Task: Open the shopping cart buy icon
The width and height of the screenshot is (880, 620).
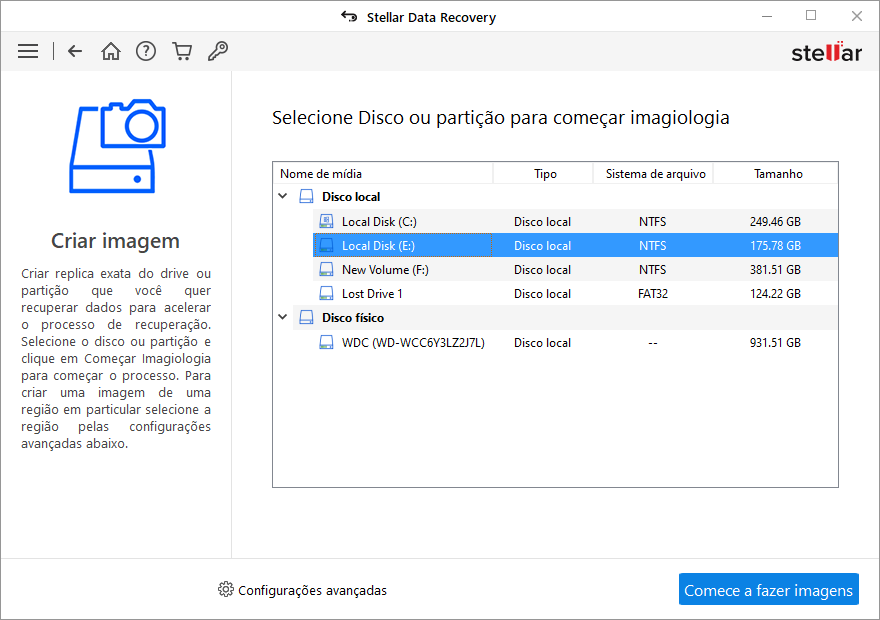Action: tap(182, 52)
